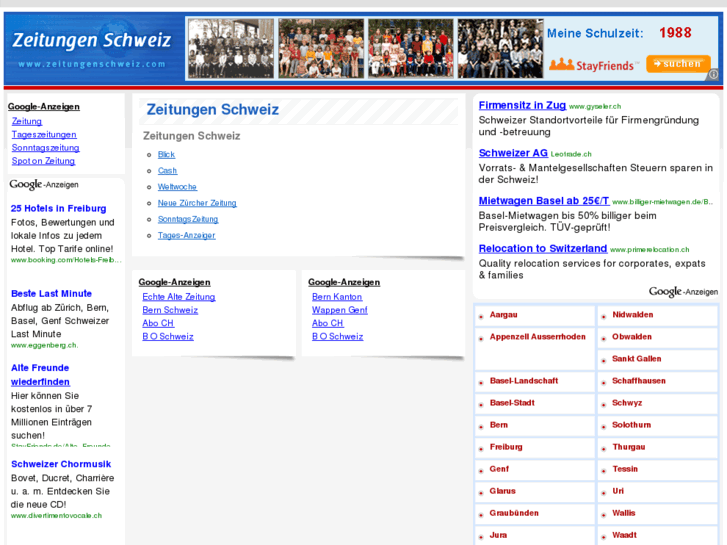Click the ad info icon in banner corner

714,74
